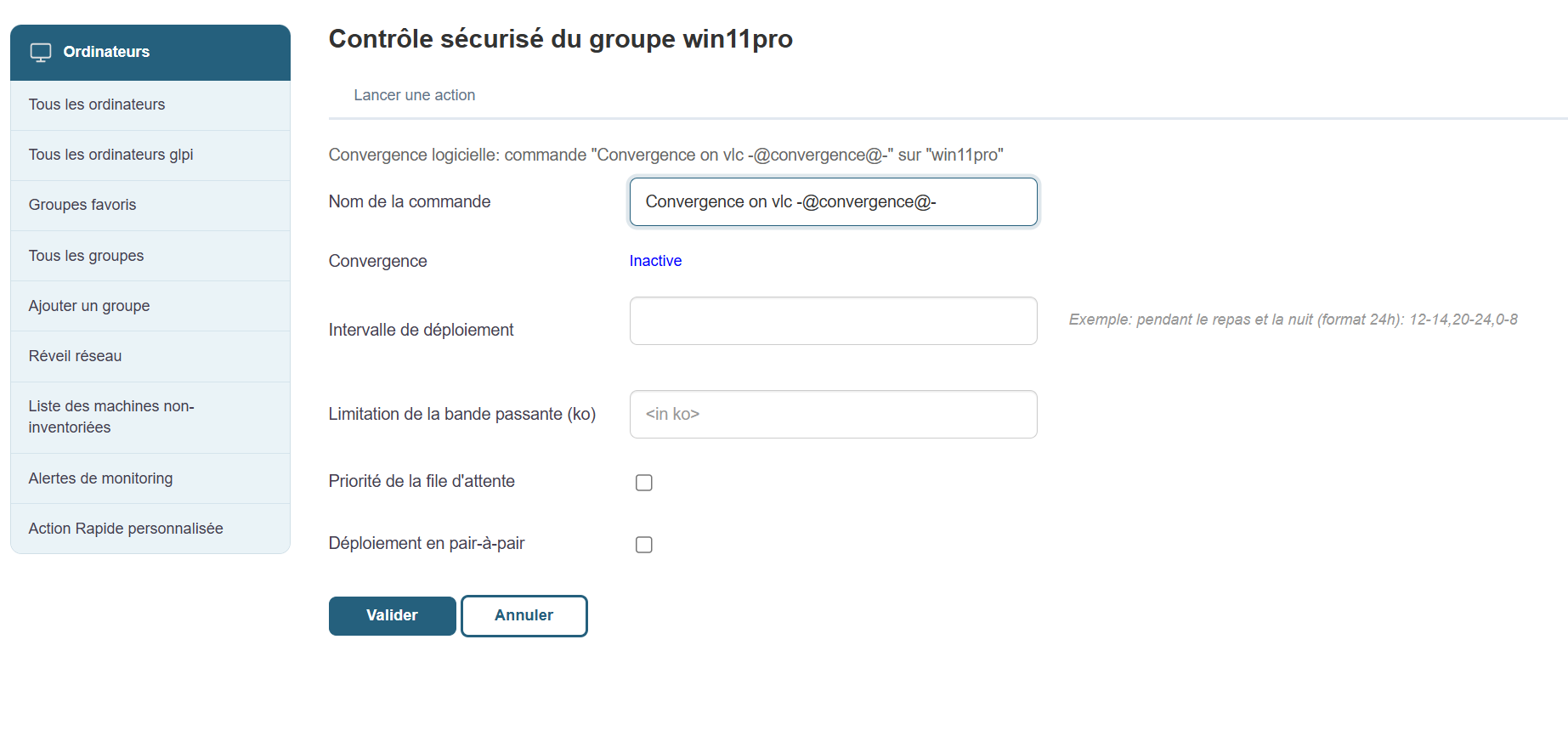Click the Annuler button
This screenshot has height=730, width=1568.
click(x=524, y=615)
